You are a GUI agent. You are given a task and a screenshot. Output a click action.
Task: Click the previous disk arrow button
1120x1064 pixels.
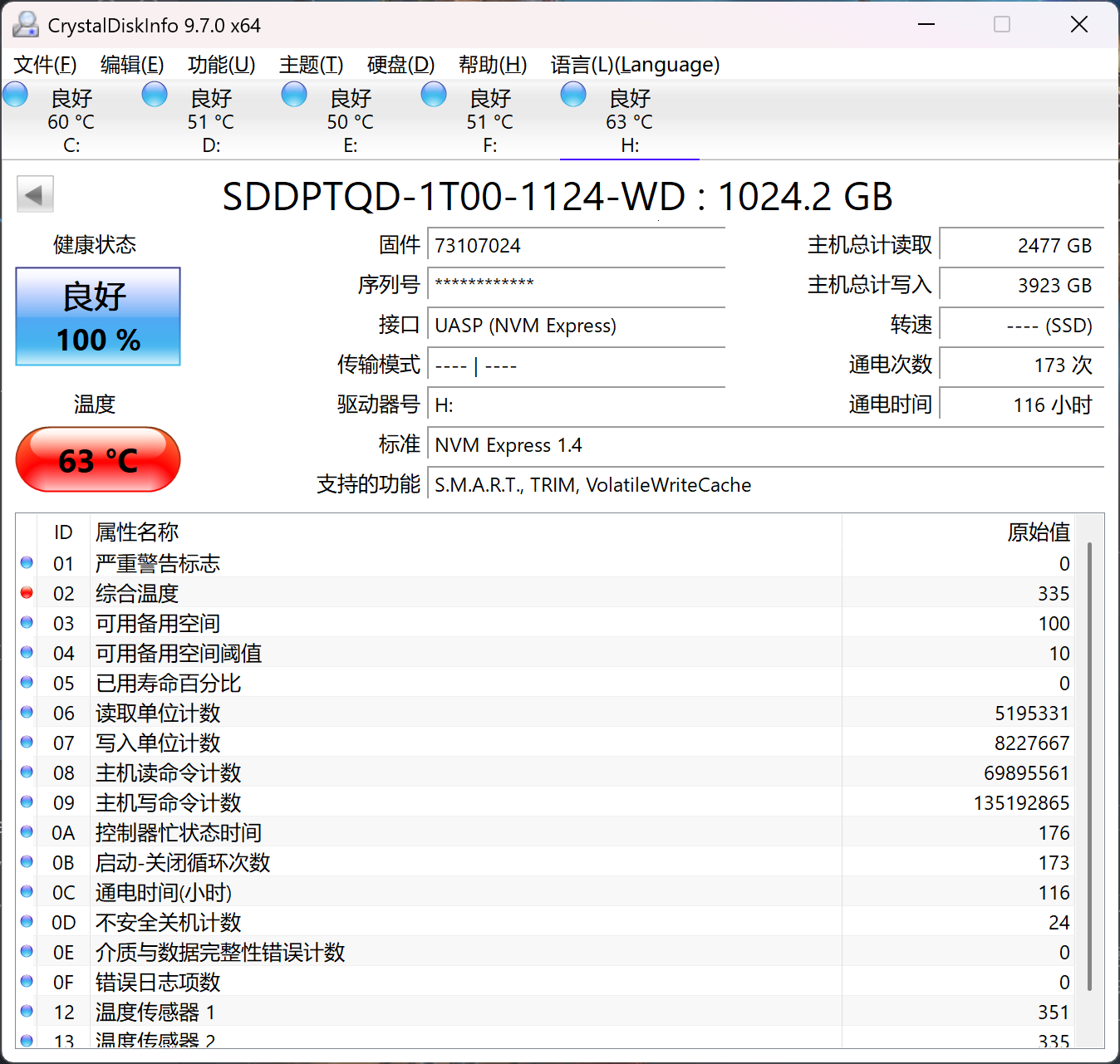pyautogui.click(x=35, y=195)
